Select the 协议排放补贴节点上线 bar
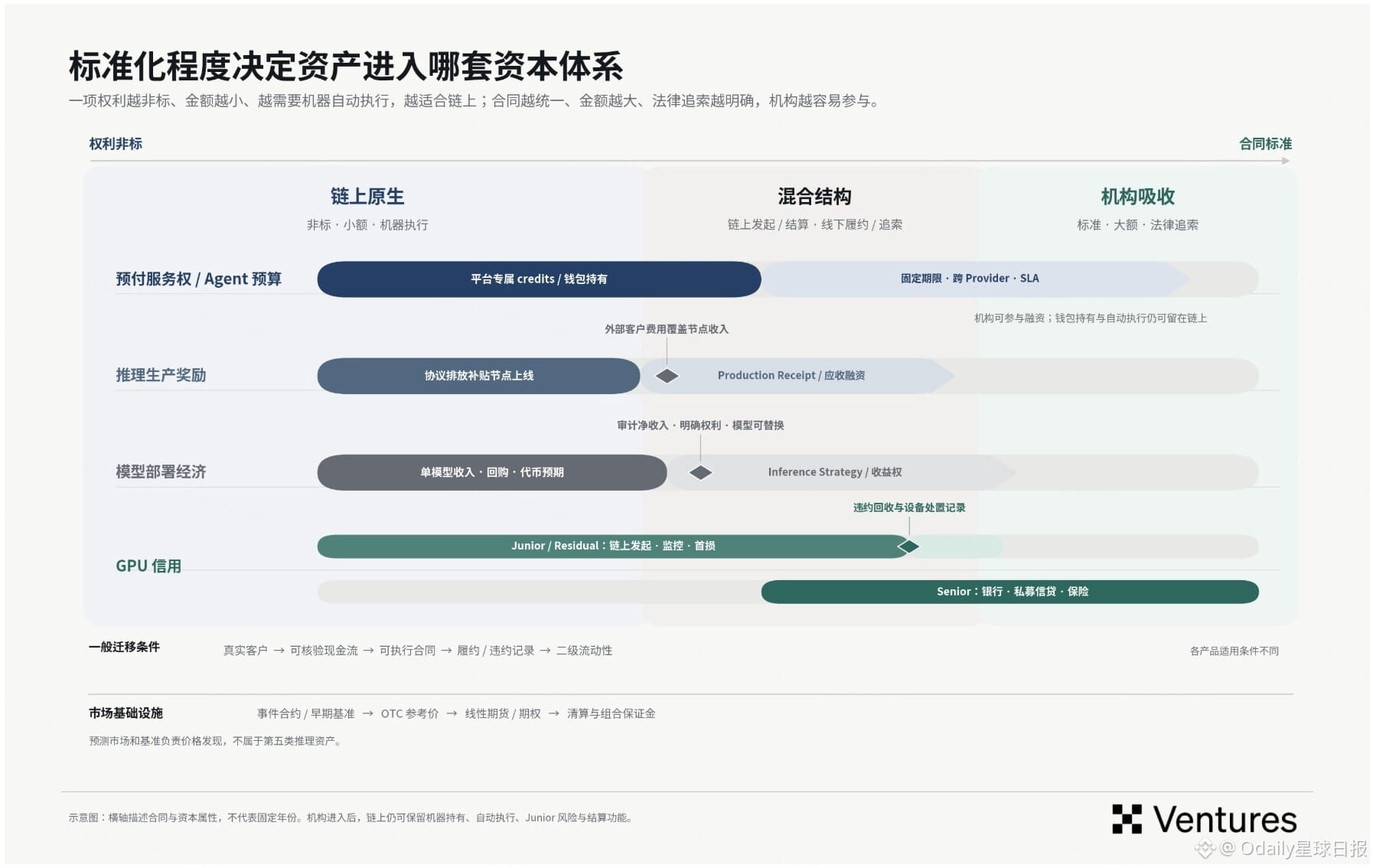The height and width of the screenshot is (868, 1373). click(479, 376)
